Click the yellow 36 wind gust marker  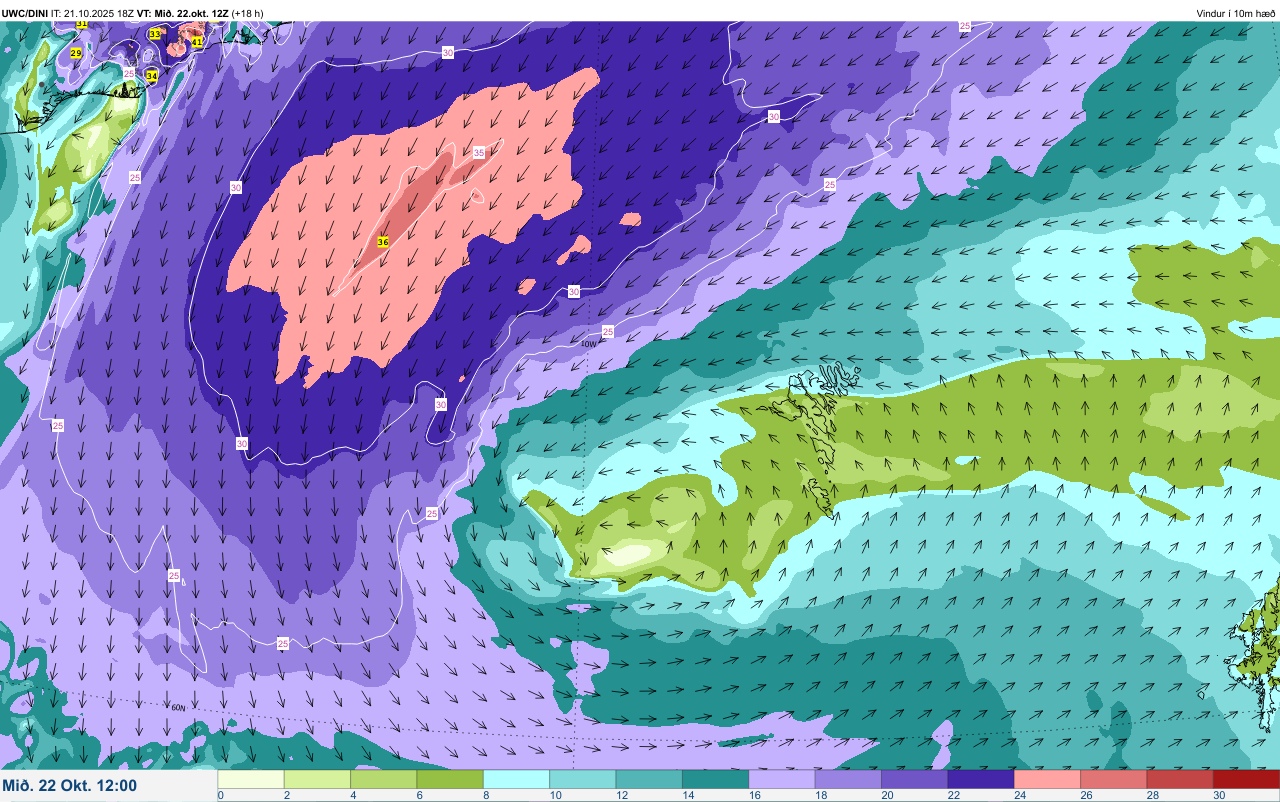pyautogui.click(x=383, y=242)
